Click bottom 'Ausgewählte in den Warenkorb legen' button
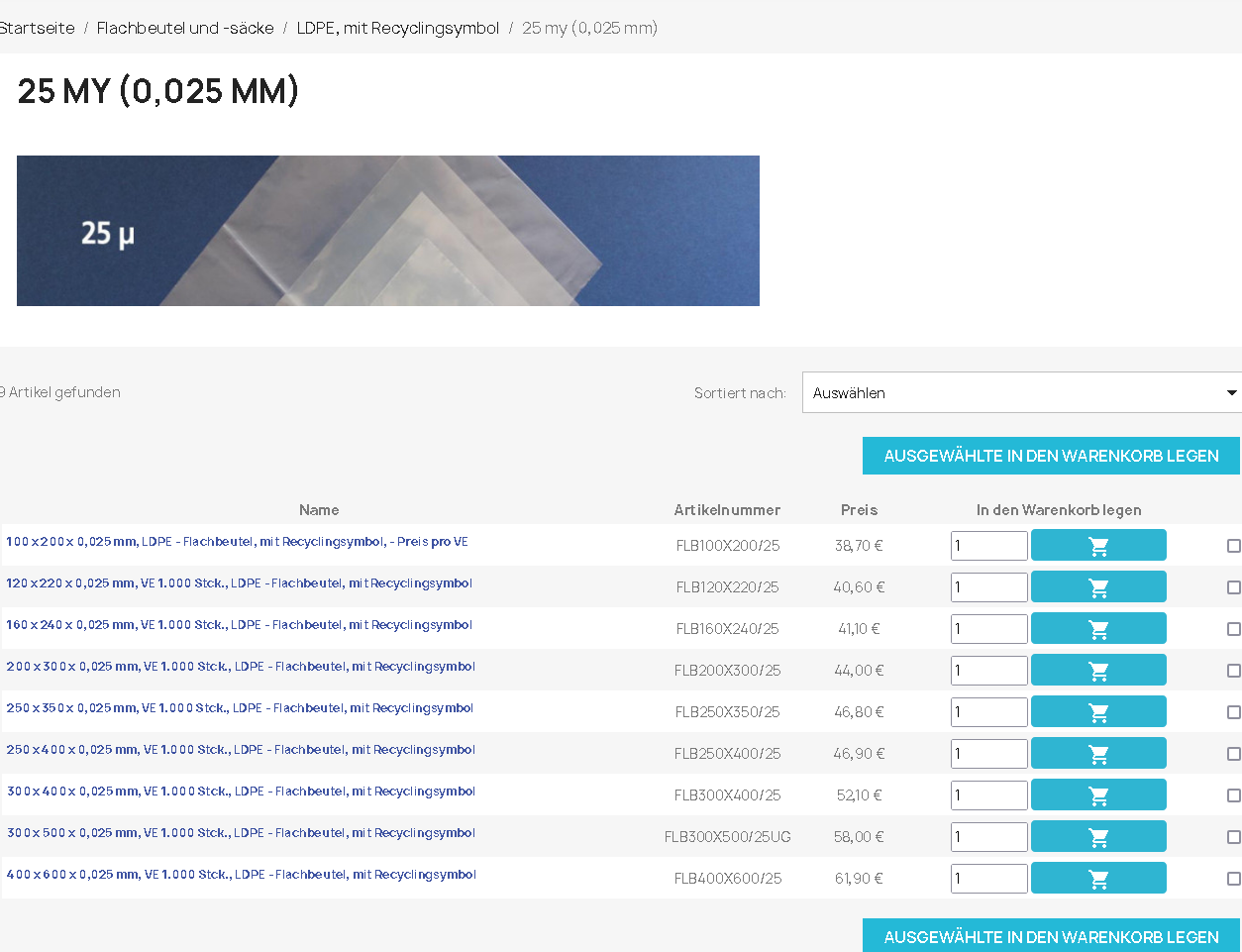The image size is (1242, 952). [x=1051, y=936]
